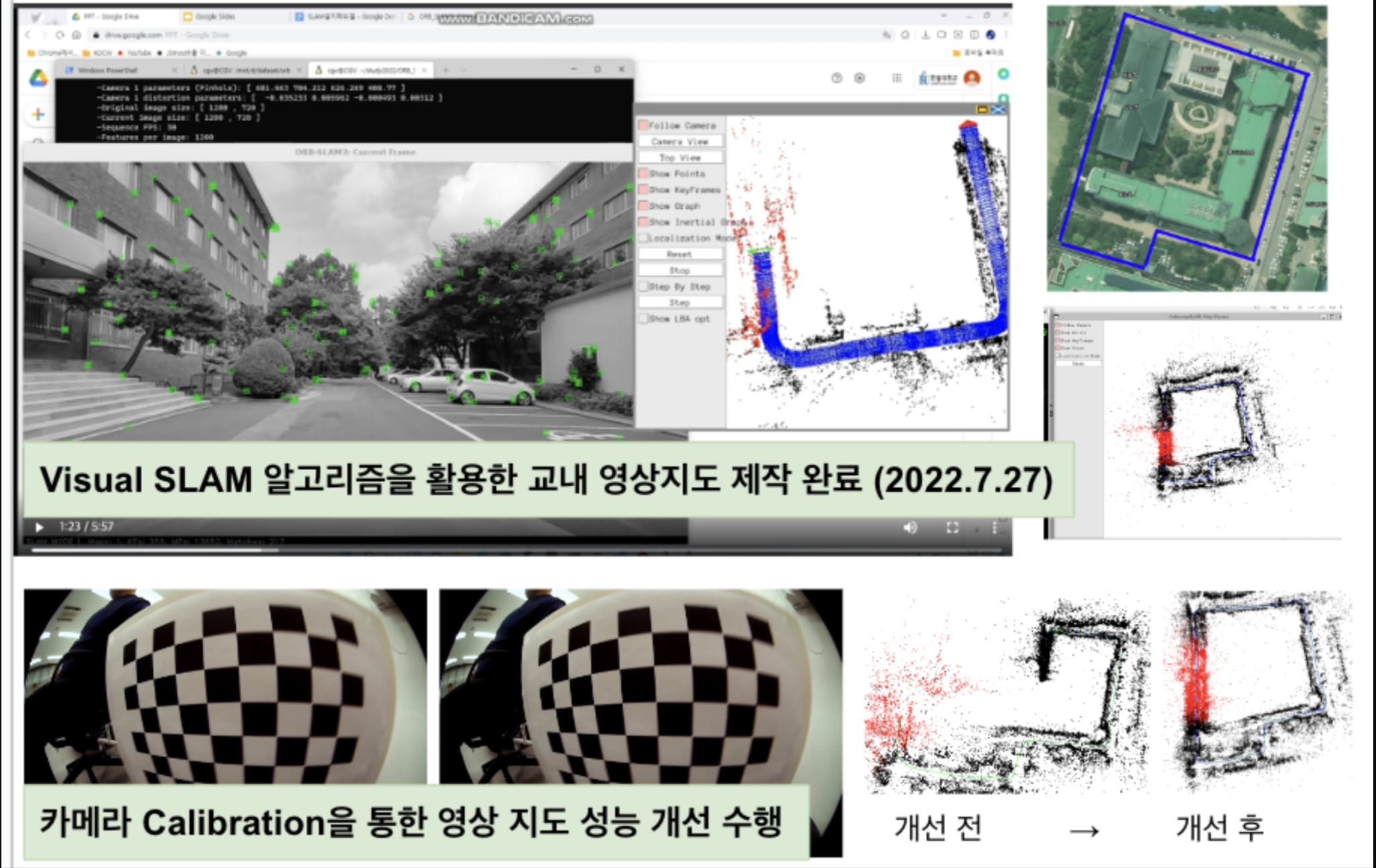Enter fullscreen with the video expand icon
The width and height of the screenshot is (1376, 868).
point(952,528)
